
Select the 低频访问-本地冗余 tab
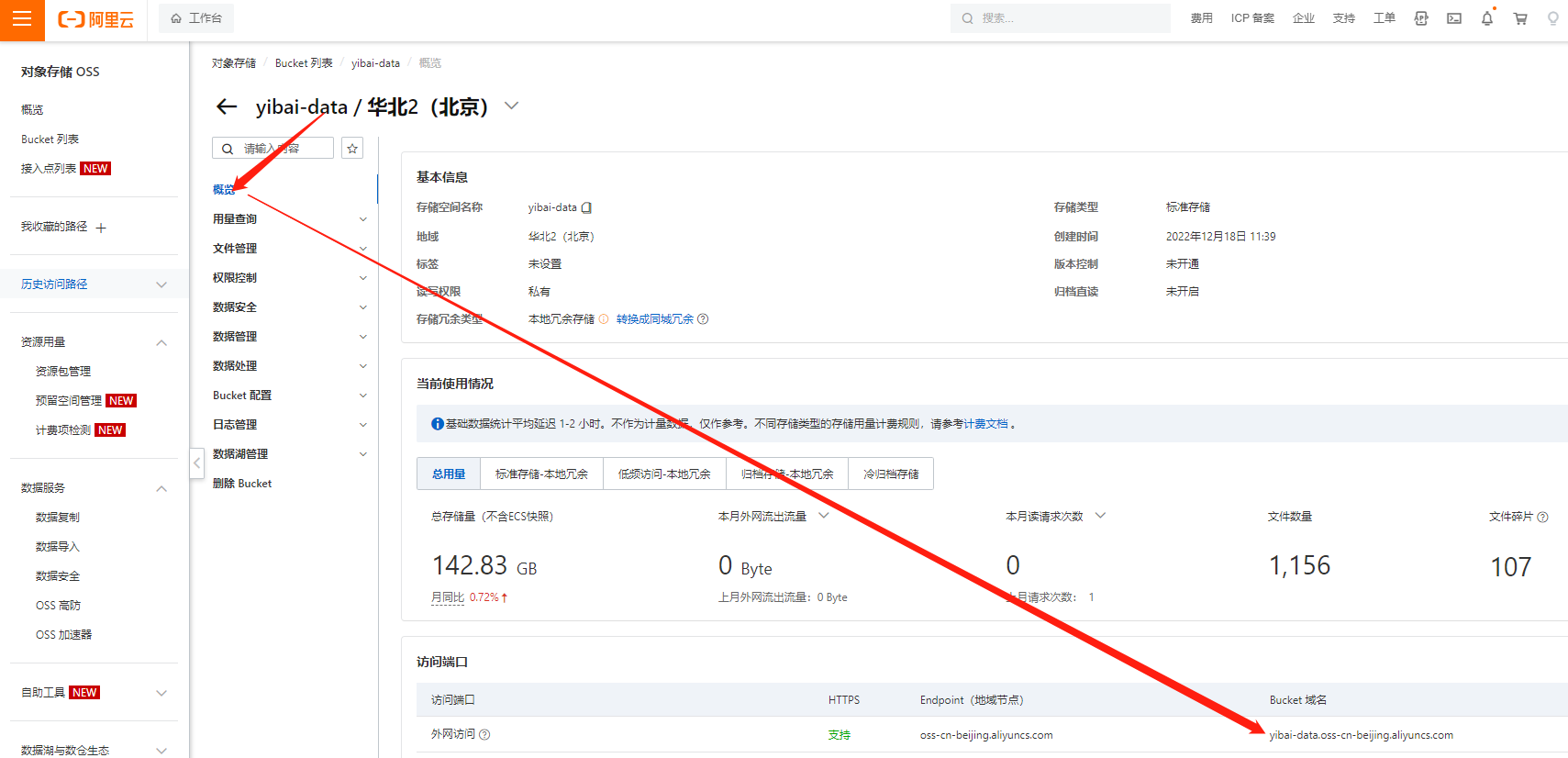coord(664,474)
